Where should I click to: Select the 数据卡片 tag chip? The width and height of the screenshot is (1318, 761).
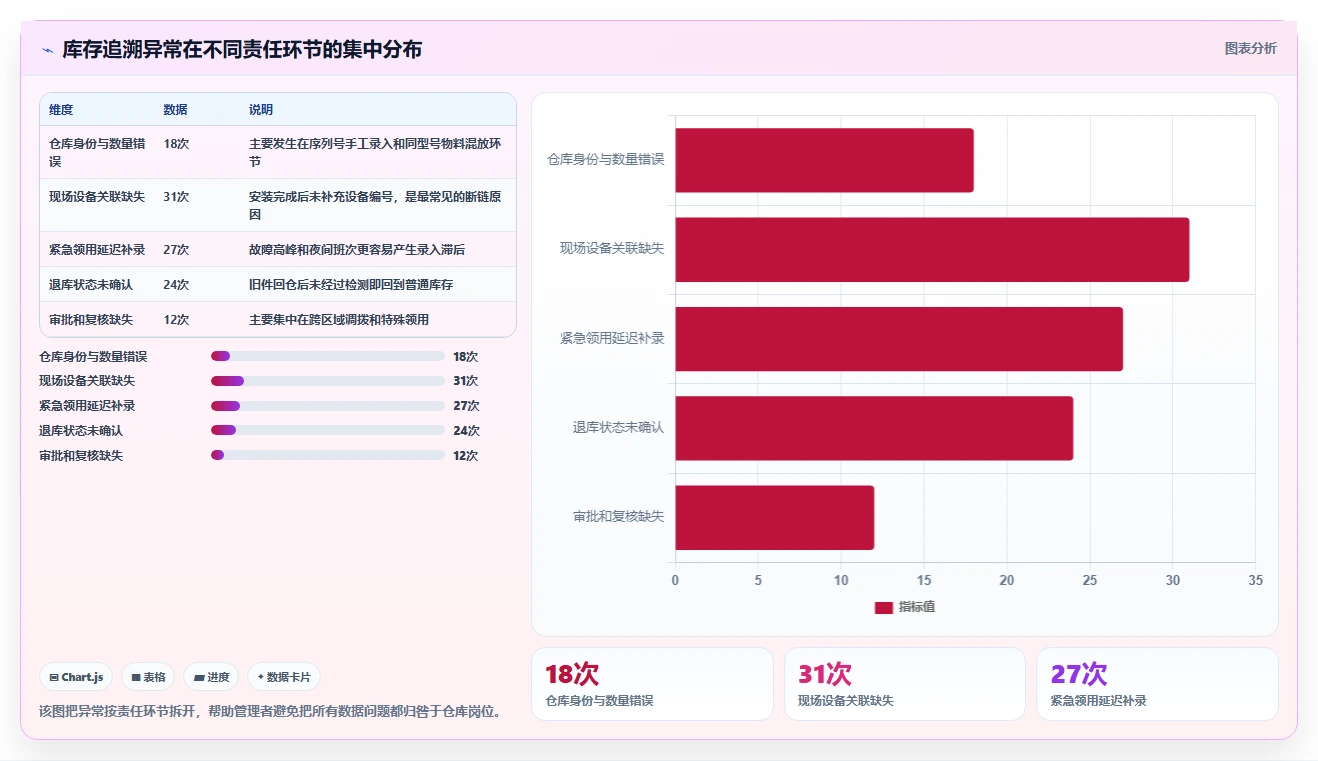coord(284,677)
